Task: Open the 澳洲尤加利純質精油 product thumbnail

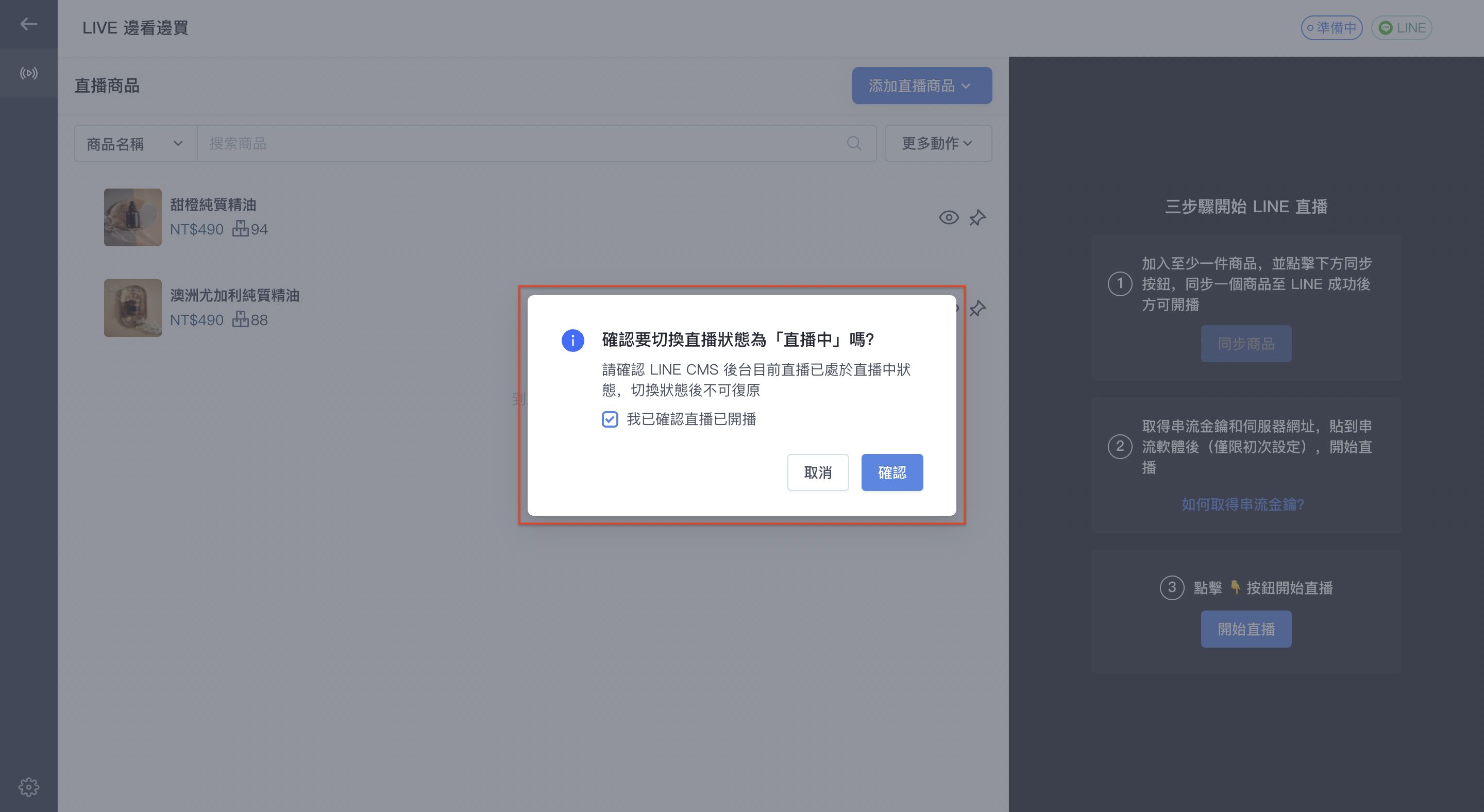Action: tap(132, 308)
